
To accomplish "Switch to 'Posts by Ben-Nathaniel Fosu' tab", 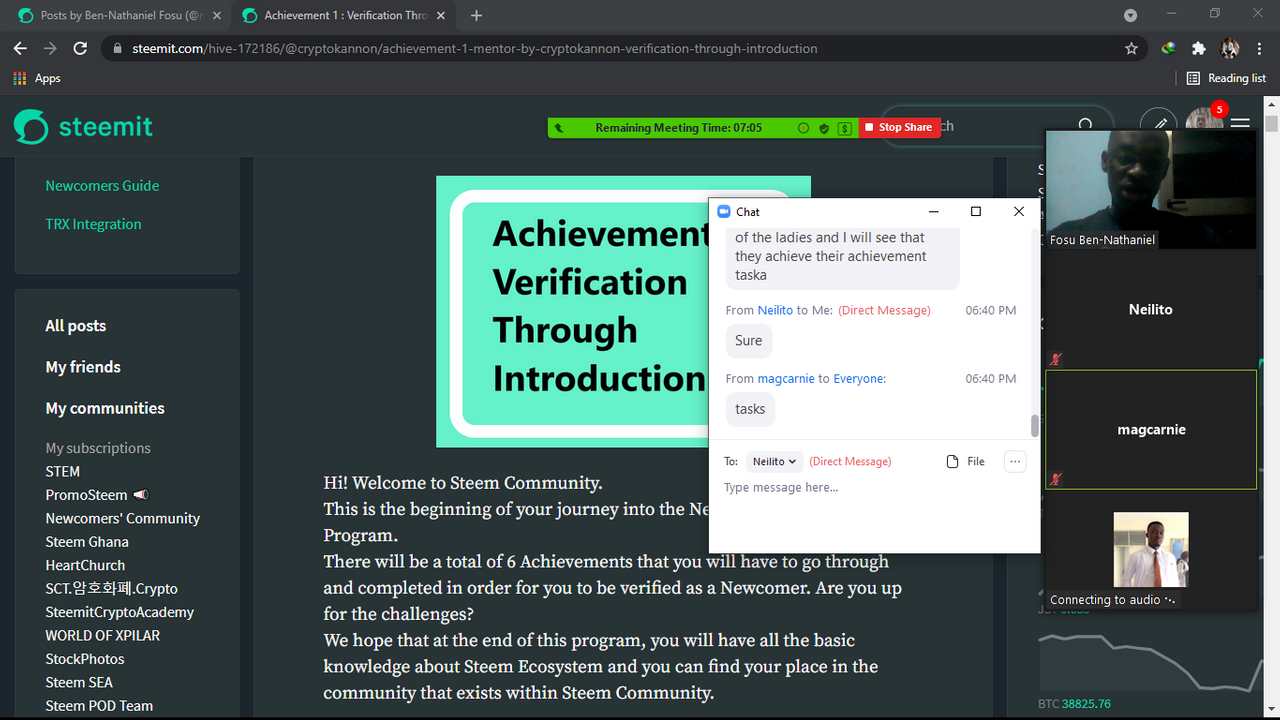I will click(x=116, y=16).
